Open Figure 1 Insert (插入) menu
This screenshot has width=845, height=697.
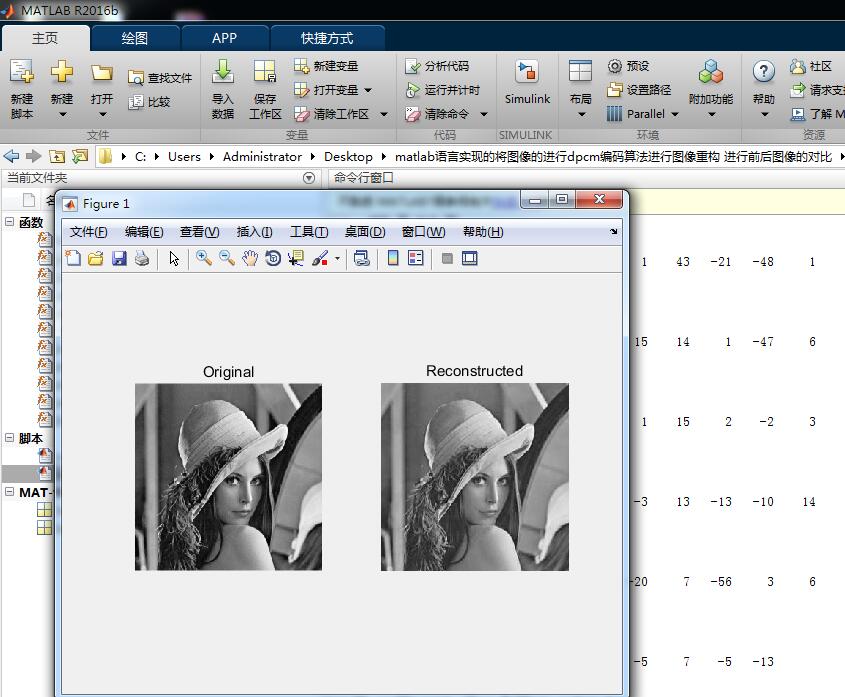tap(254, 232)
